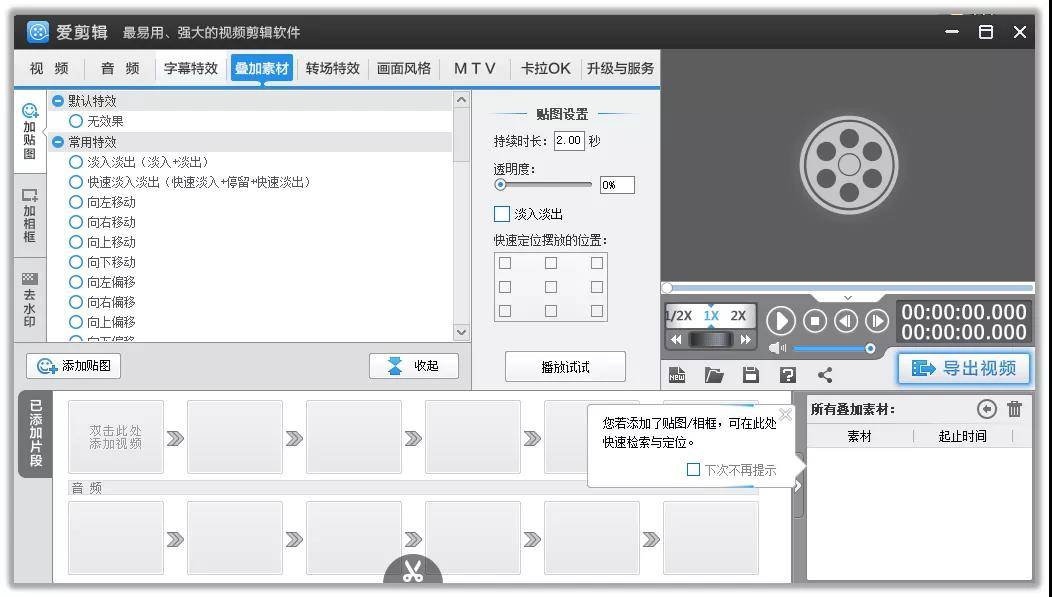Open an existing project folder icon

[x=714, y=374]
